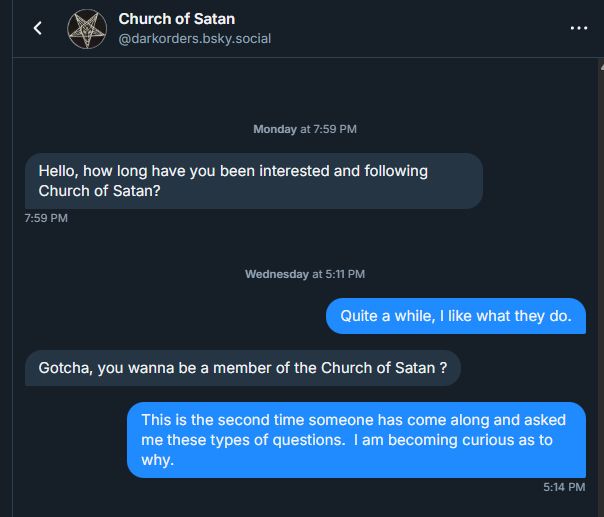Click the empty area right of the 'Gotcha' message

pyautogui.click(x=530, y=367)
